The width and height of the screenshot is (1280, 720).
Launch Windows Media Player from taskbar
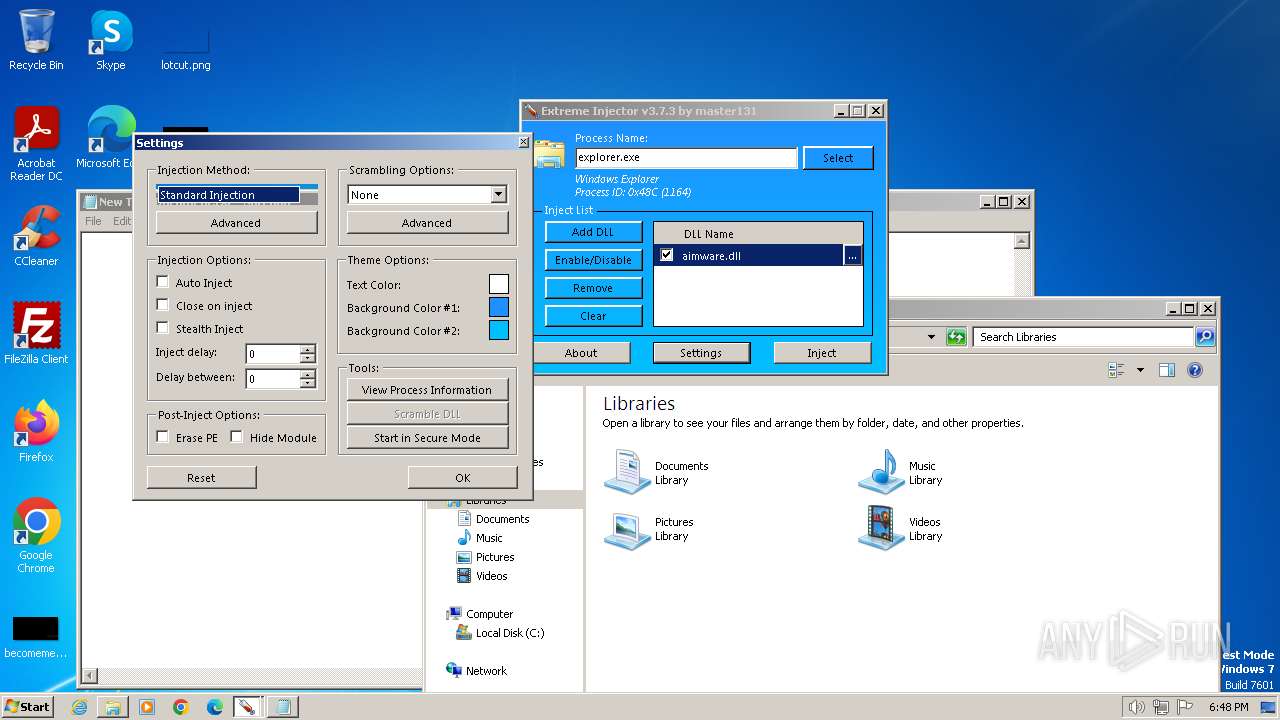coord(147,707)
